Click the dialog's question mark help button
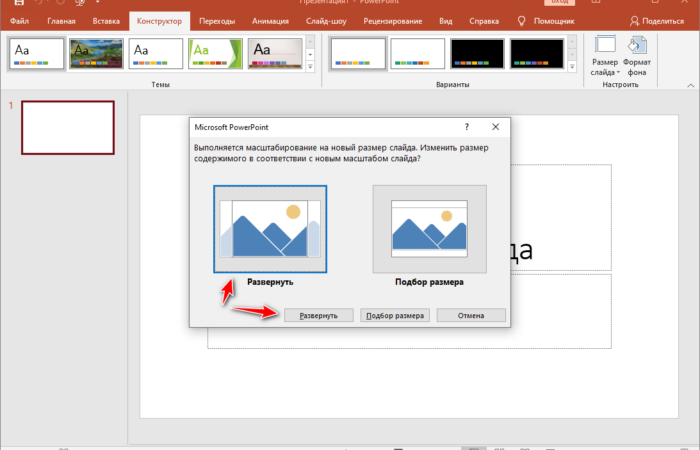 (467, 128)
